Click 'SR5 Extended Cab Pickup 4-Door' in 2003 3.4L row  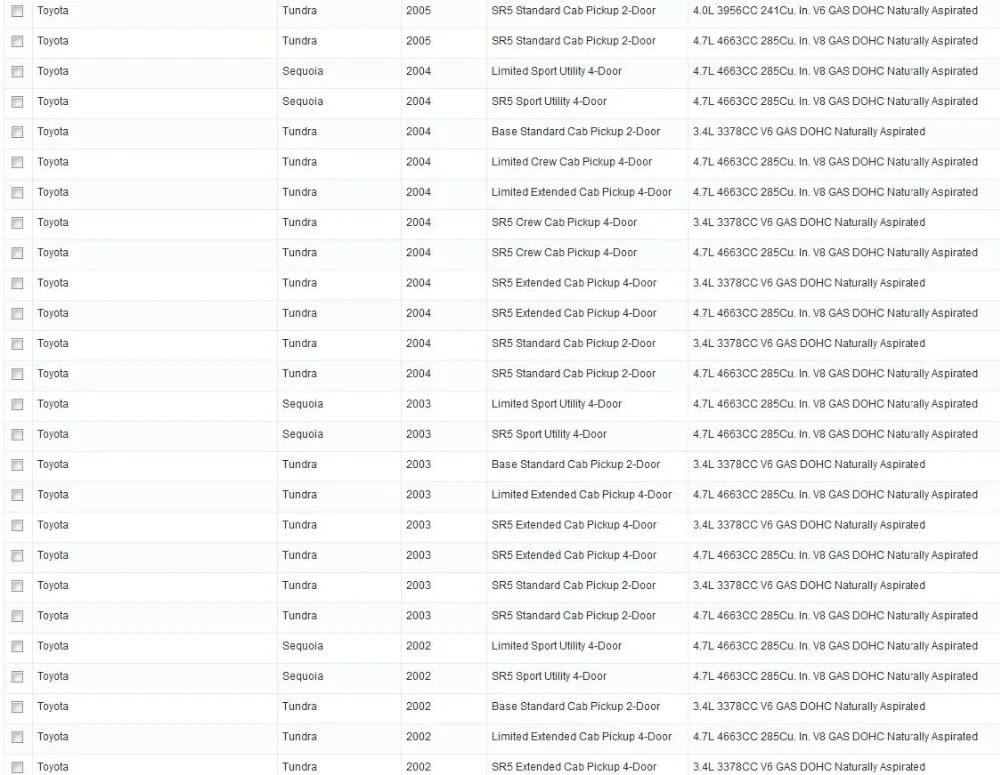coord(573,525)
